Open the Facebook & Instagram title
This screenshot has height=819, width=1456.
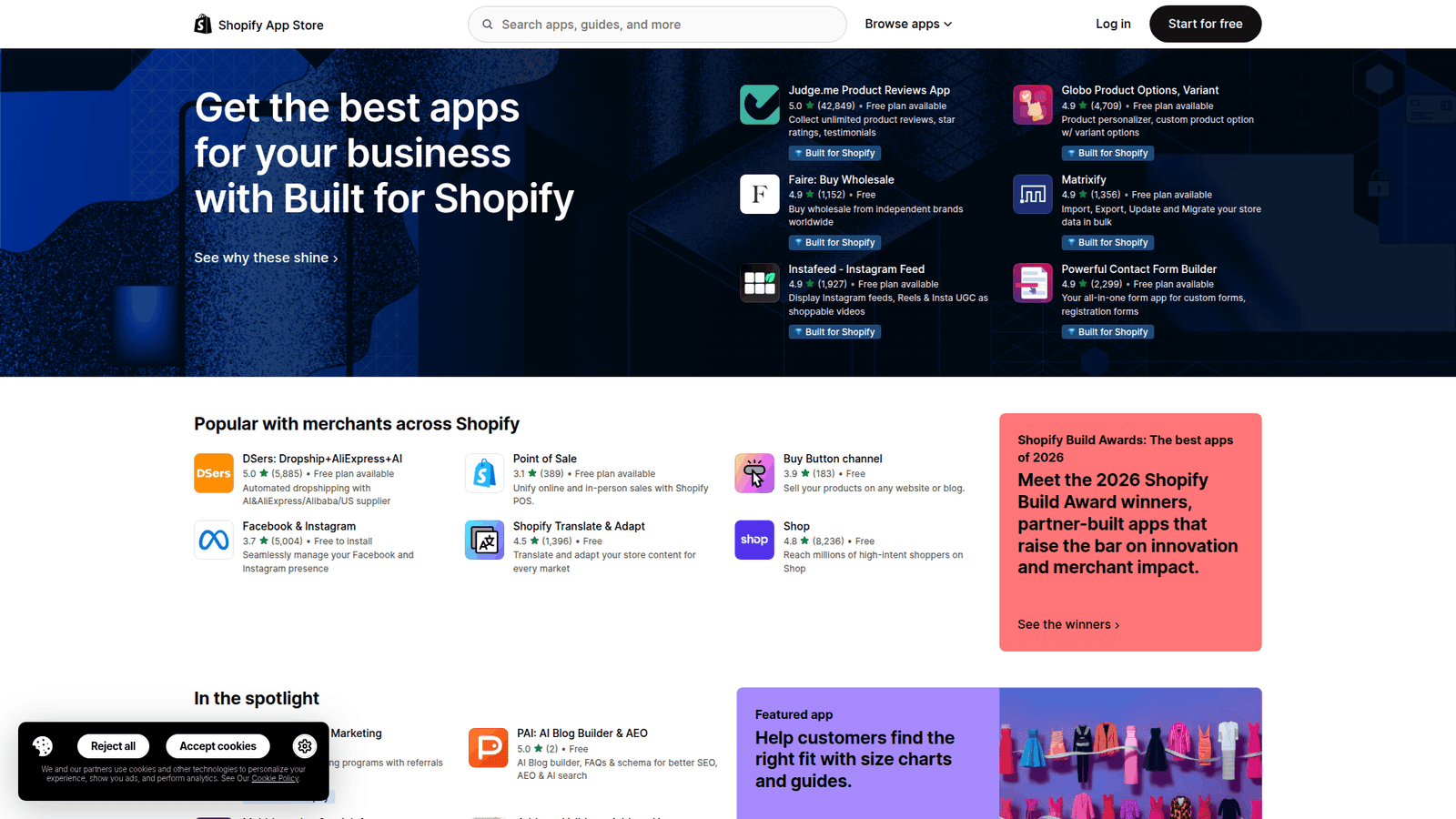coord(298,526)
